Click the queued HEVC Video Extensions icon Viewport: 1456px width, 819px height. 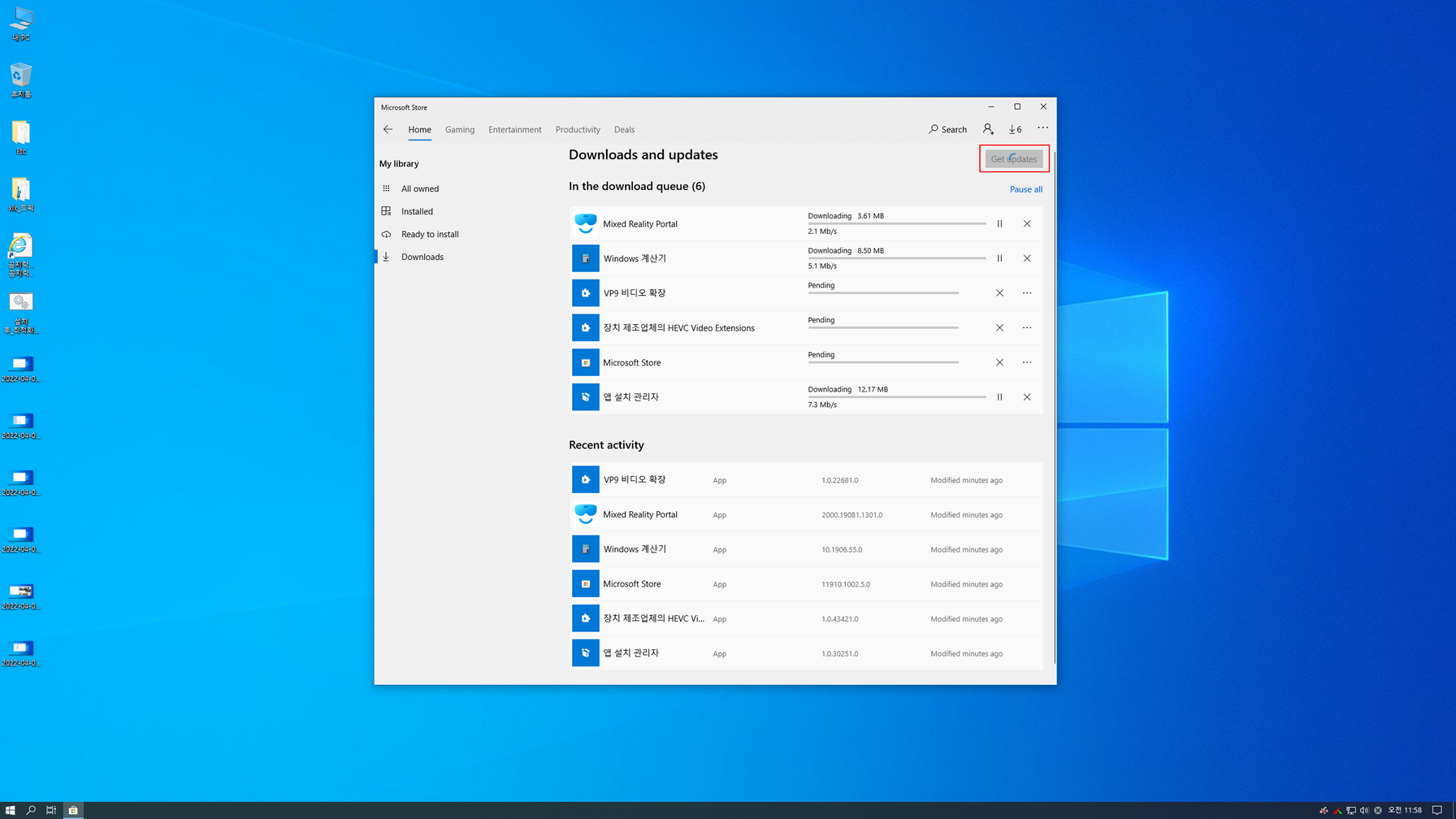[x=586, y=327]
